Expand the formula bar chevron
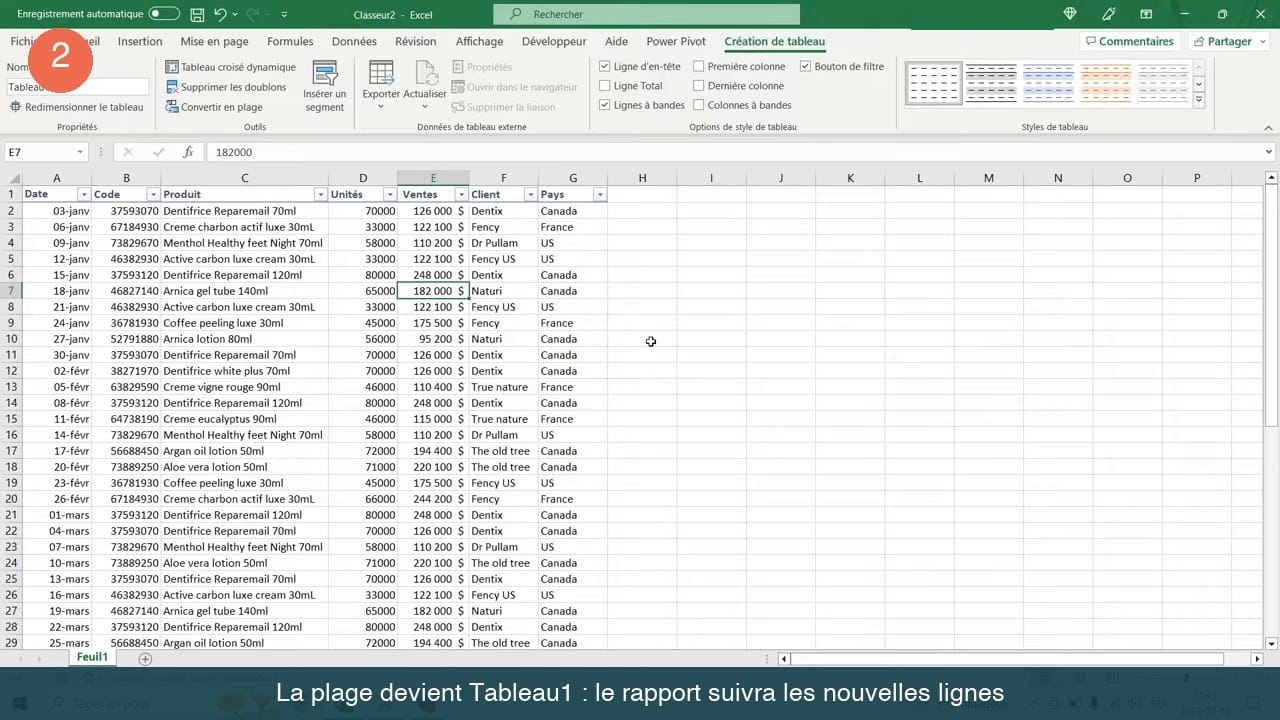The image size is (1280, 720). [1269, 152]
